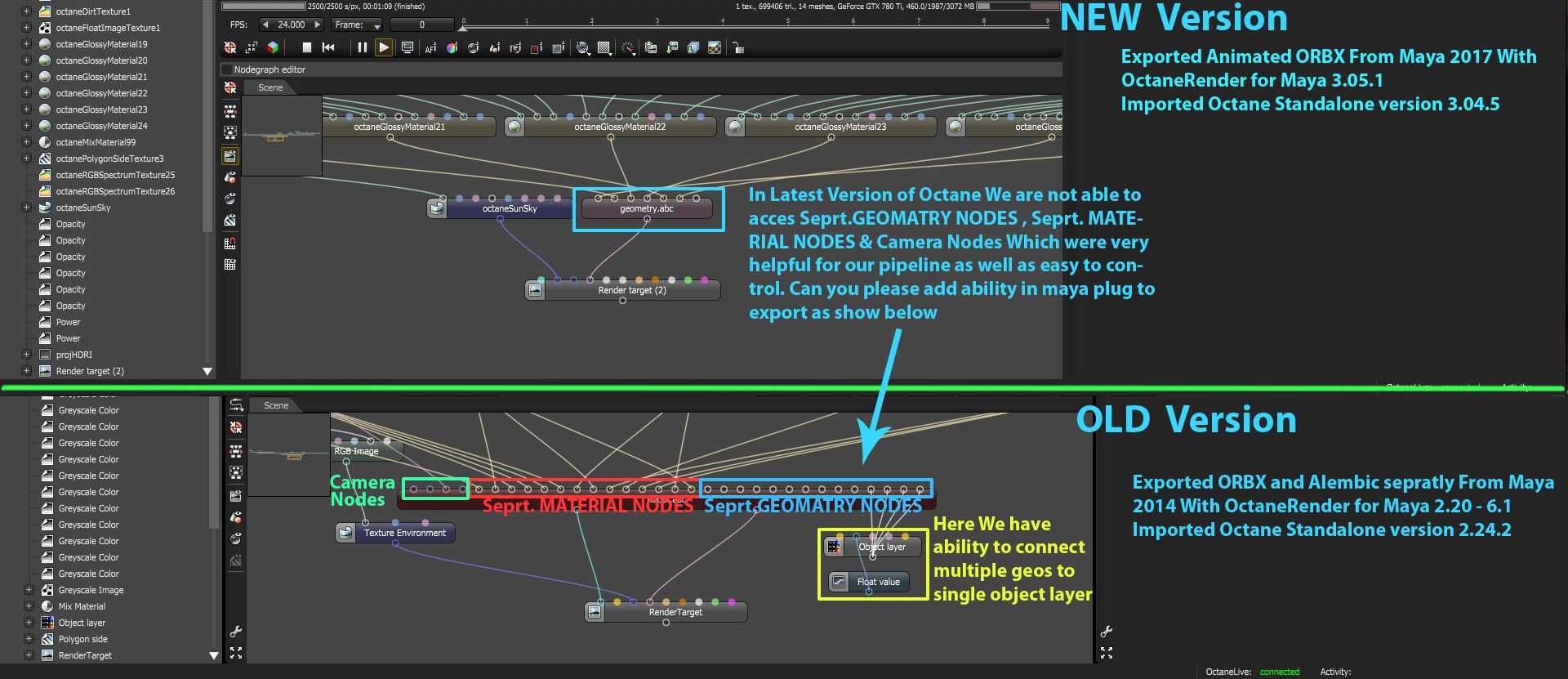Select the Scene tab in lower nodegraph
This screenshot has width=1568, height=679.
click(276, 405)
